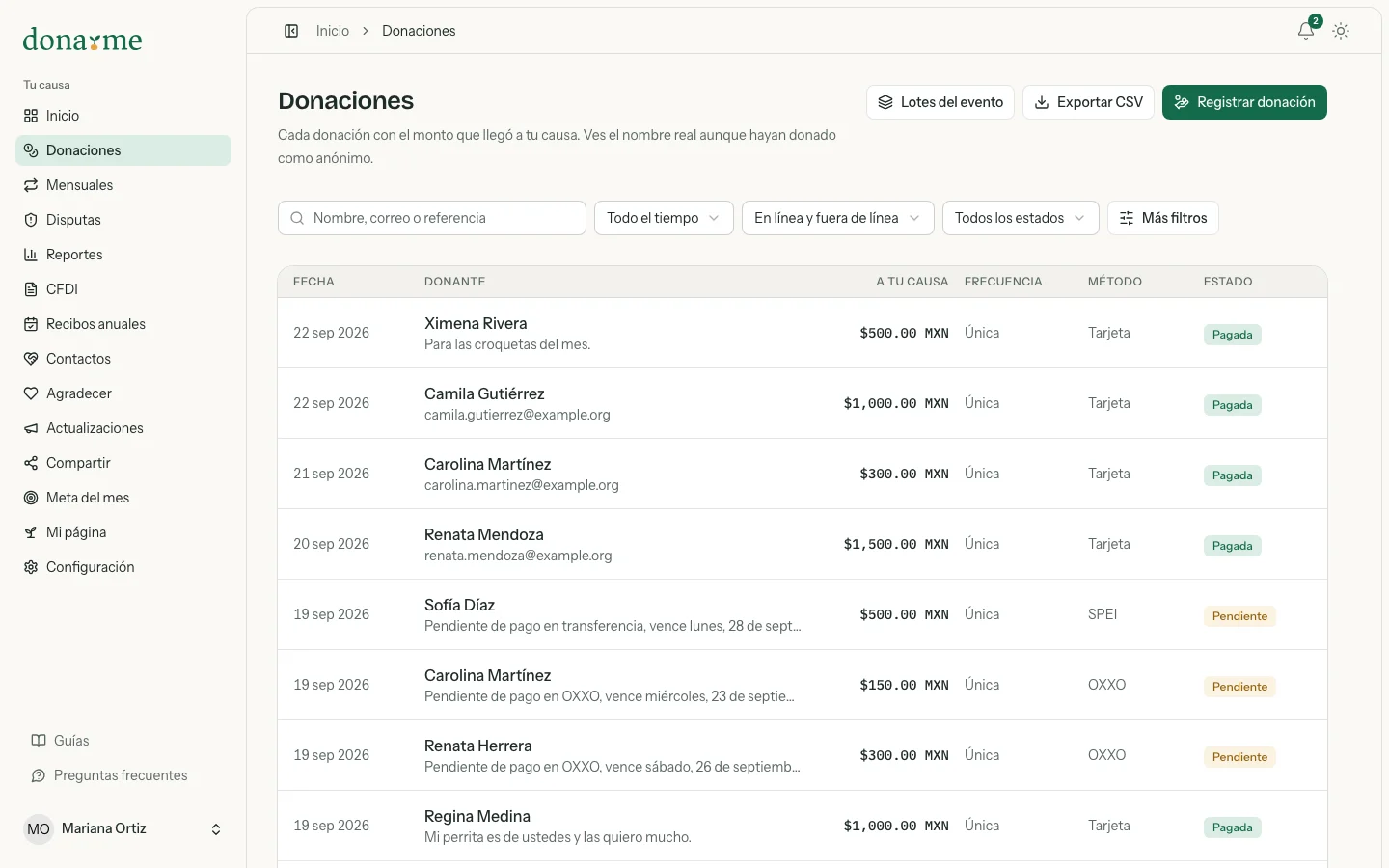Collapse the sidebar panel icon
Image resolution: width=1389 pixels, height=868 pixels.
click(x=291, y=31)
